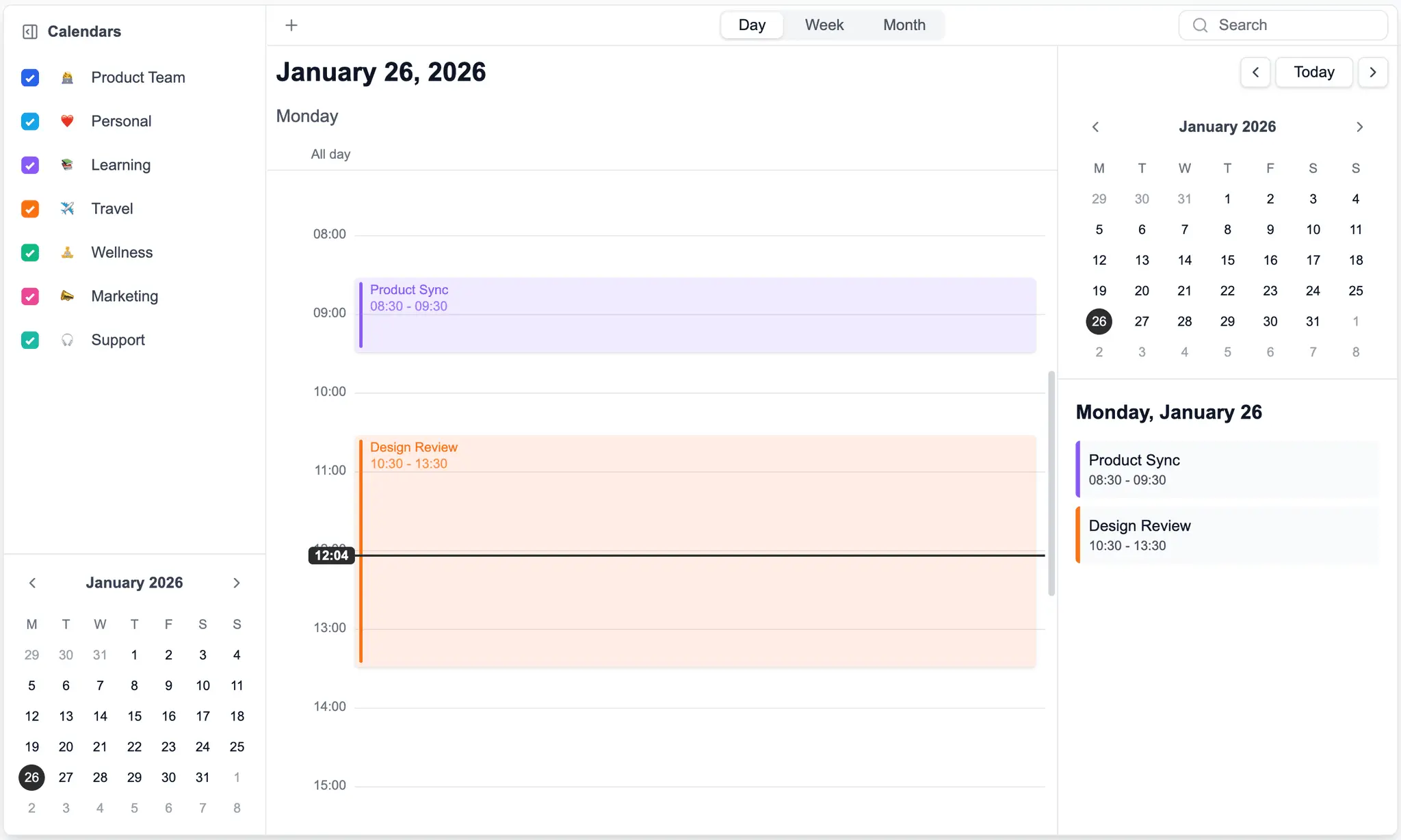The image size is (1401, 840).
Task: Select January 21 in right mini calendar
Action: [1185, 291]
